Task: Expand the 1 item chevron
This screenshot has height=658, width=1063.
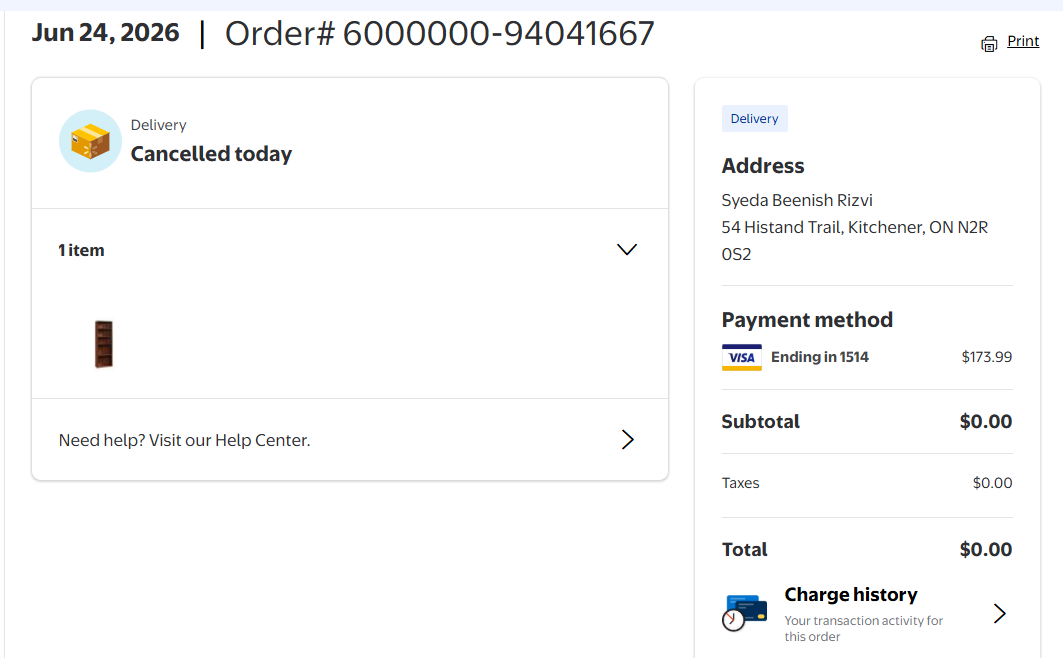Action: [626, 249]
